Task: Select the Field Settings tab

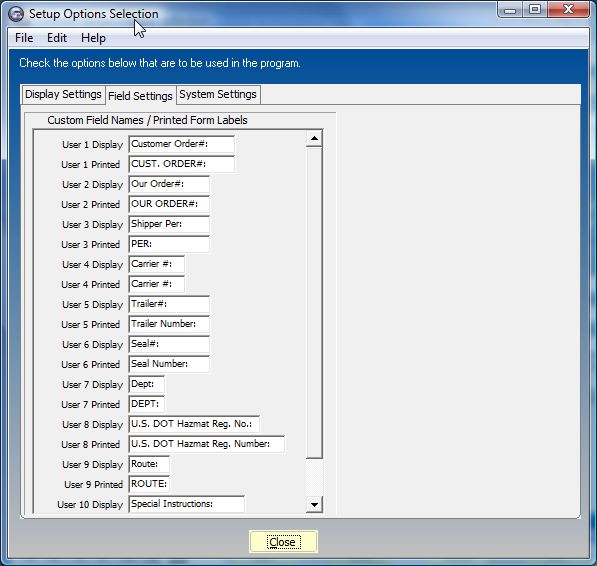Action: click(140, 96)
